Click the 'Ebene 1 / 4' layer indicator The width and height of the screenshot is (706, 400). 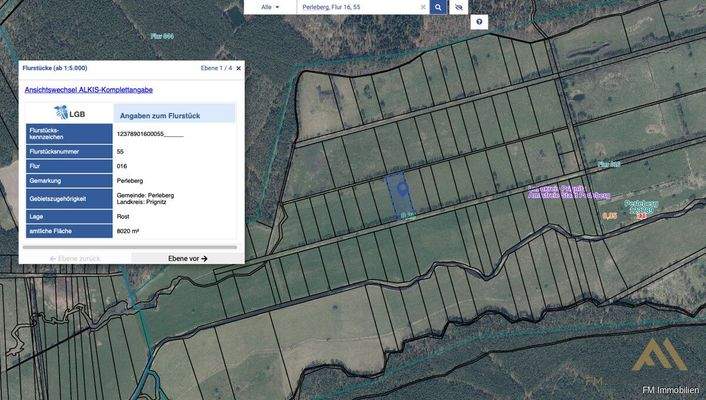214,68
